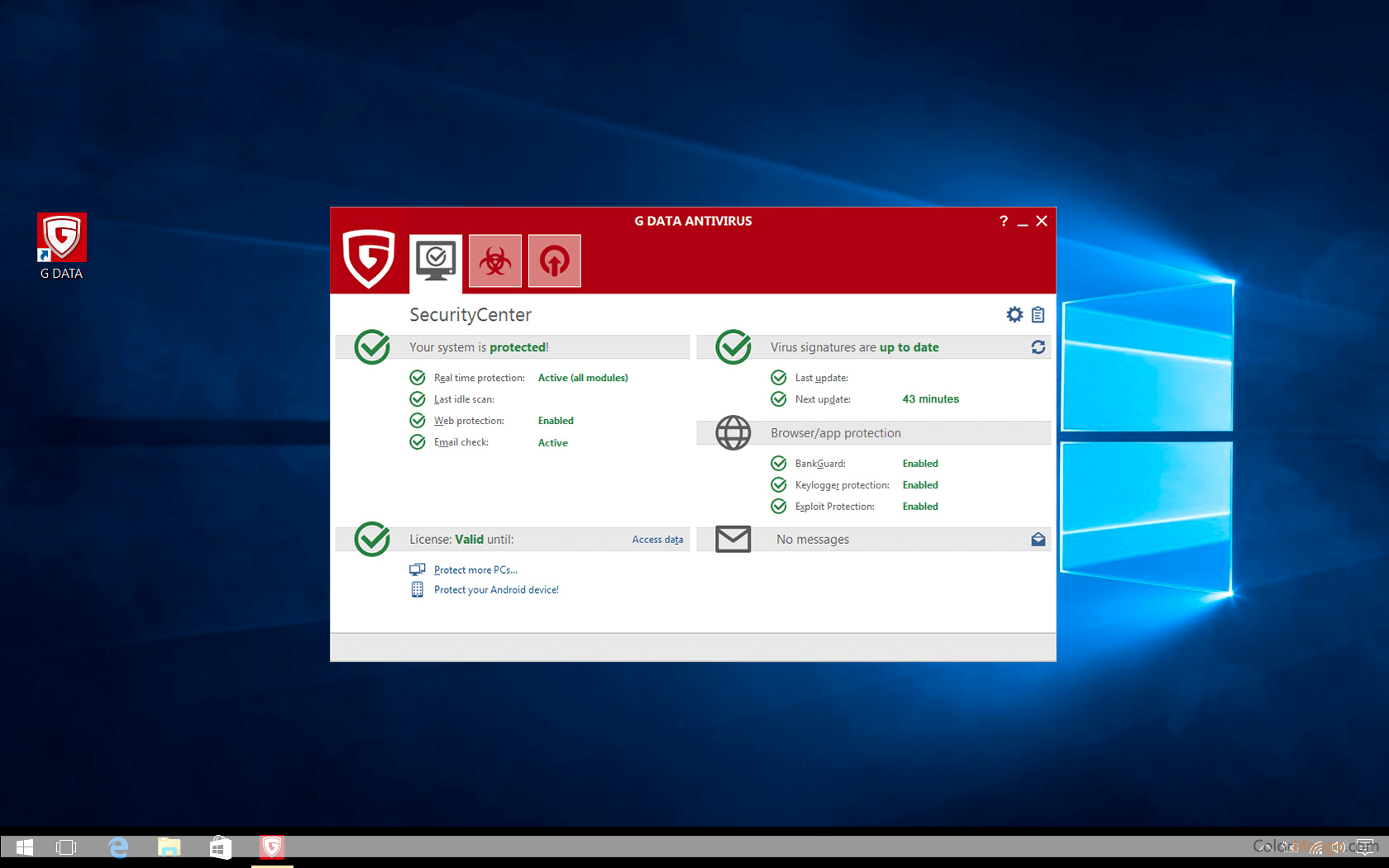1389x868 pixels.
Task: Refresh virus signatures with the update icon
Action: [1038, 347]
